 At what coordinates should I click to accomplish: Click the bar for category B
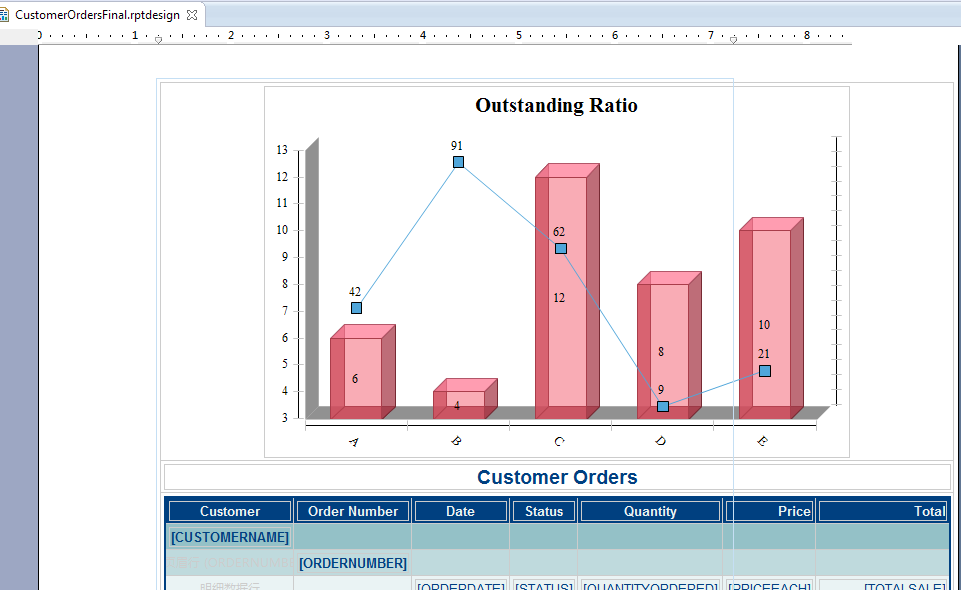[x=465, y=399]
